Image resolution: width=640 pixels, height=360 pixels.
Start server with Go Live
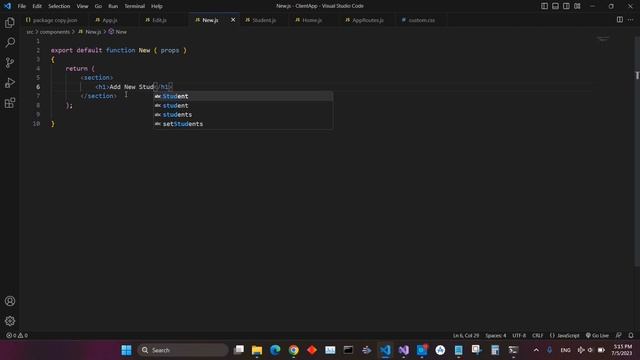click(x=597, y=336)
